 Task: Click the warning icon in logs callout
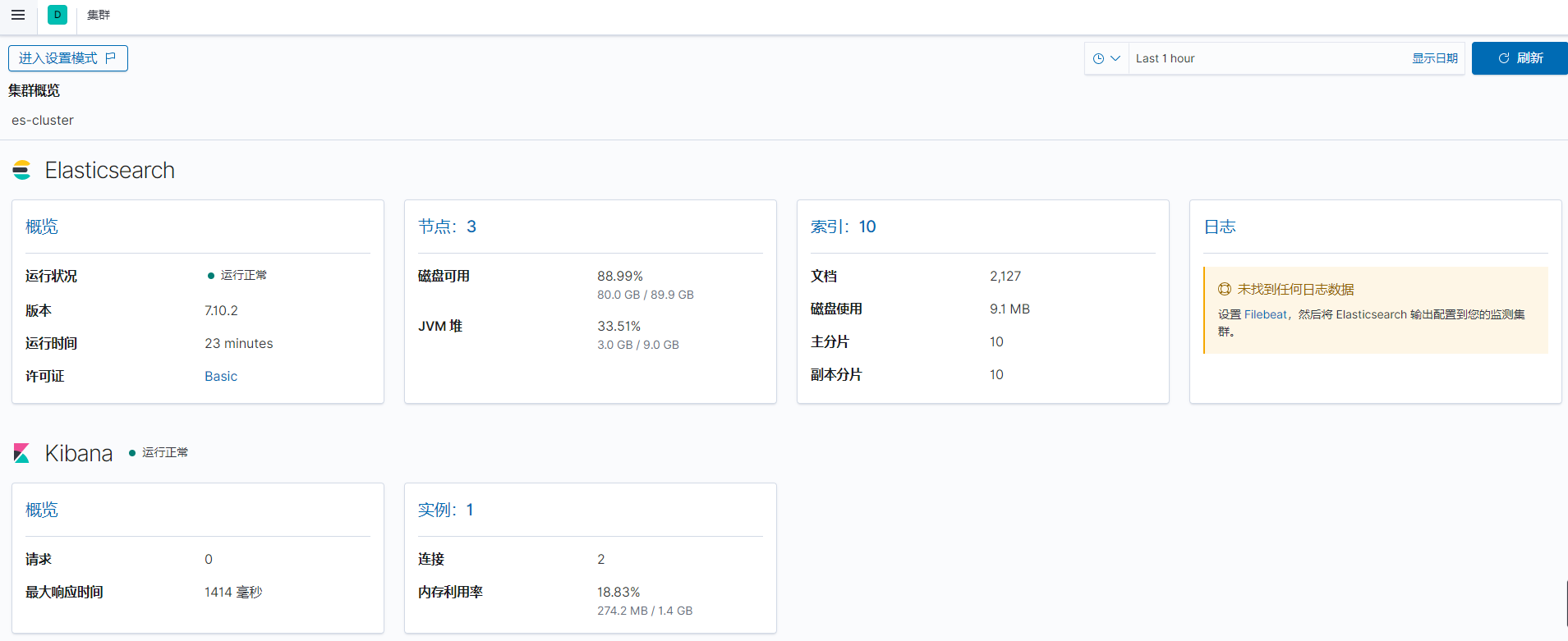point(1225,289)
